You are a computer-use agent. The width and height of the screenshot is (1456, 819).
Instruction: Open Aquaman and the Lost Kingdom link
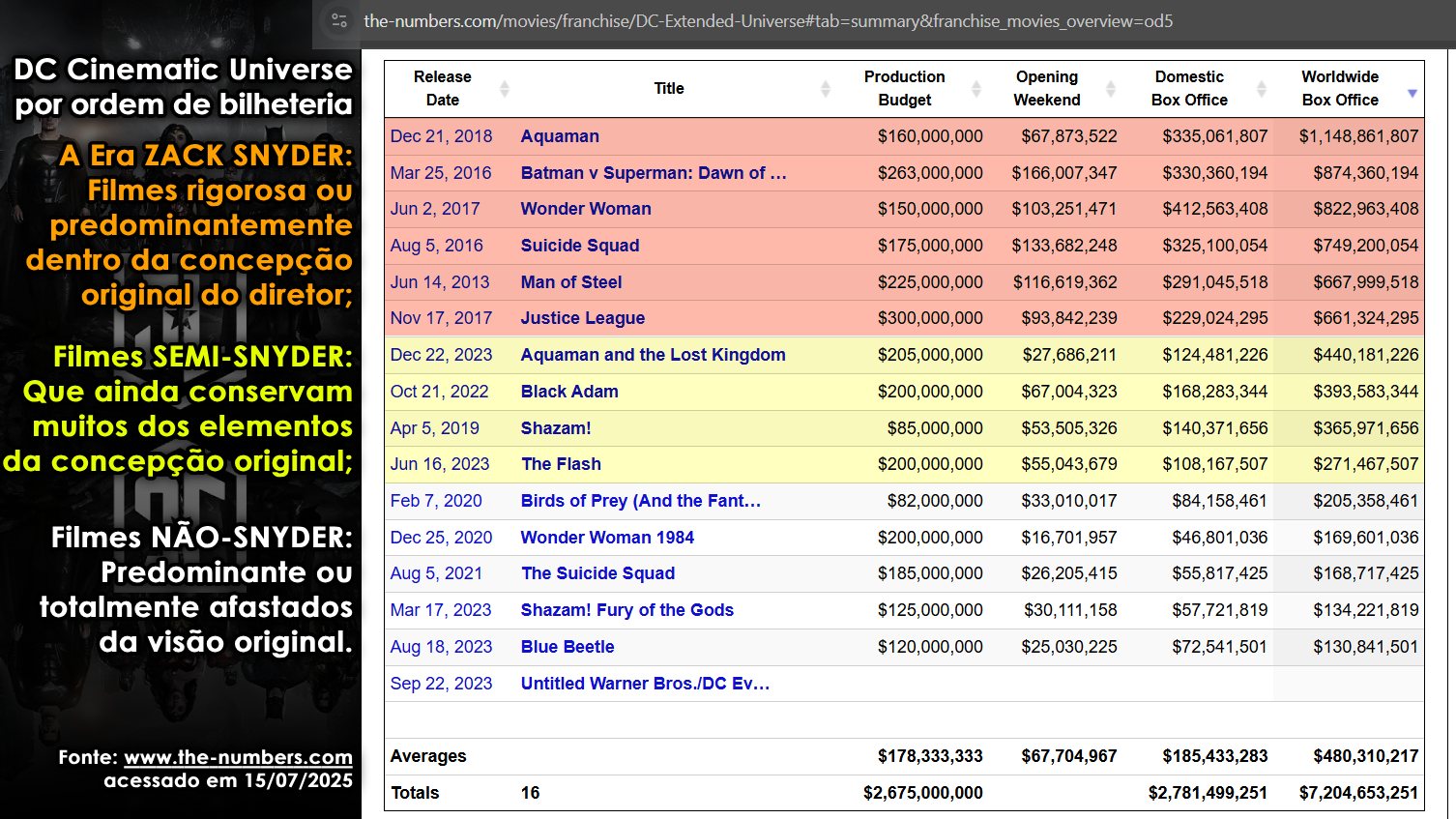click(x=654, y=355)
